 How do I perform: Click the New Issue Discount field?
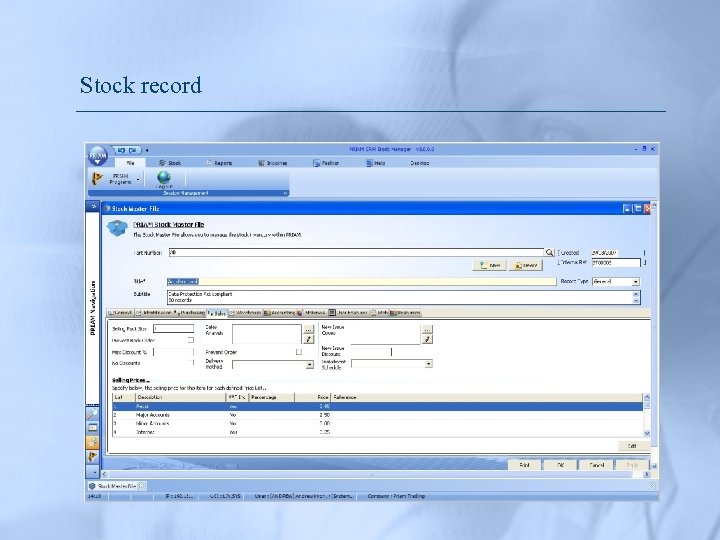tap(371, 352)
